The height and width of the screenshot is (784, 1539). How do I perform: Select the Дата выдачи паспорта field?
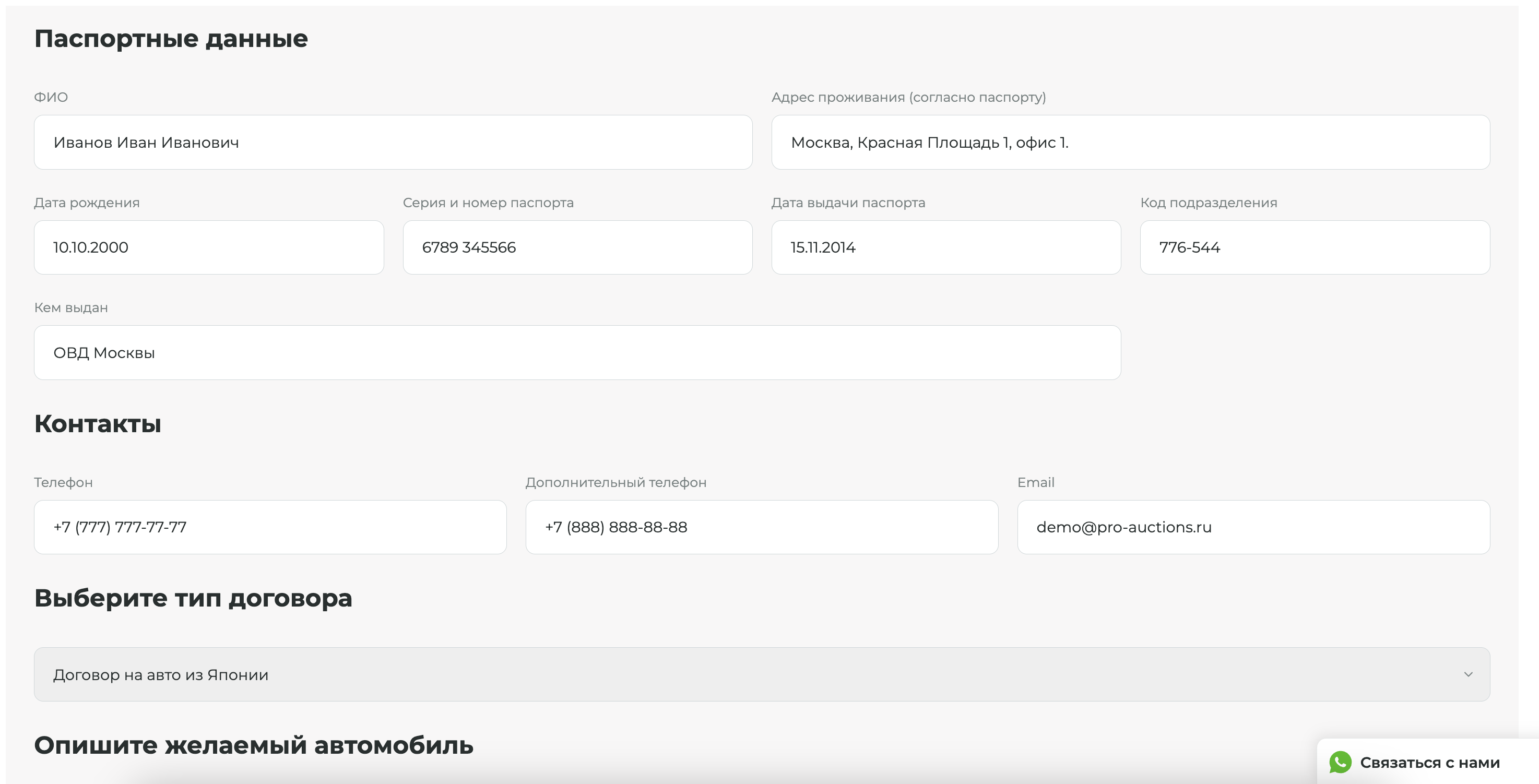click(x=946, y=247)
